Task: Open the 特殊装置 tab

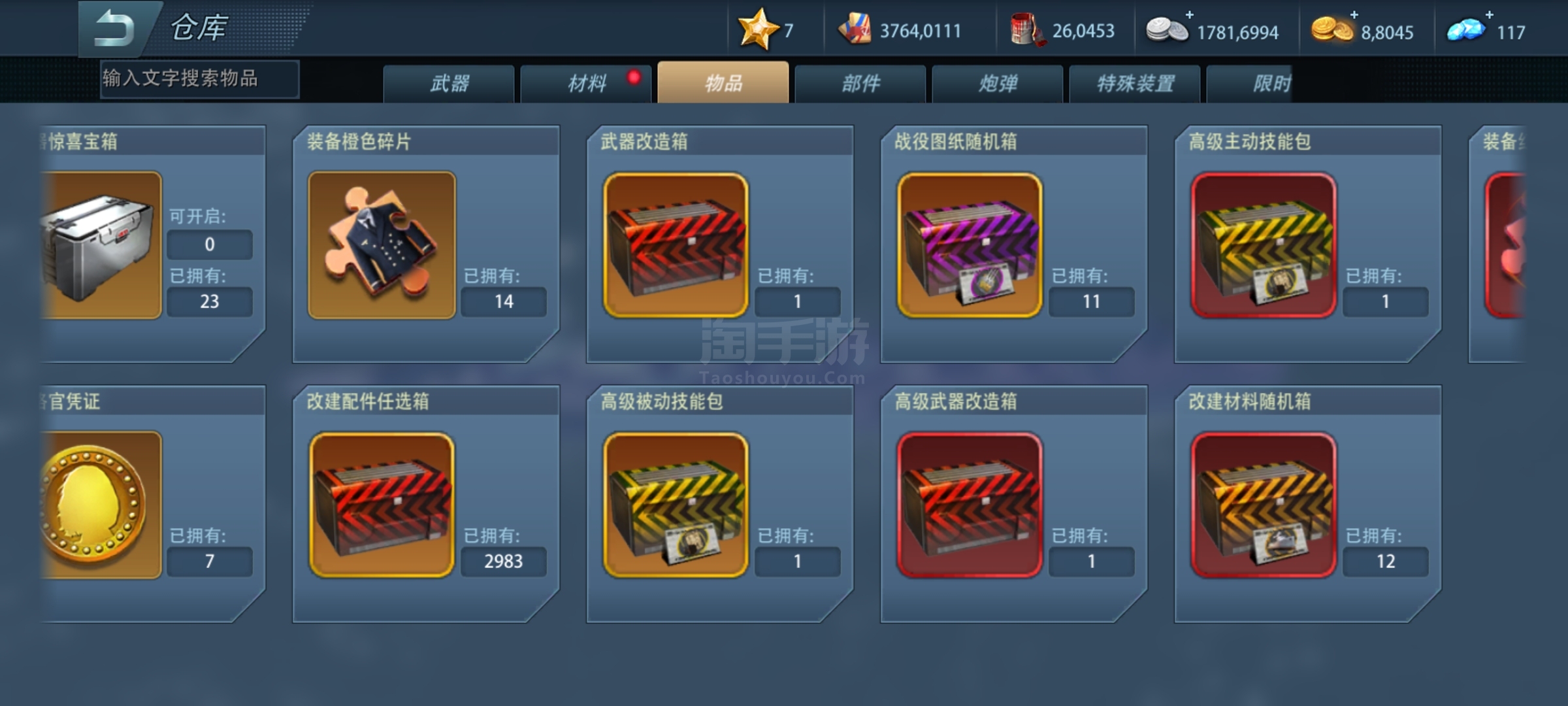Action: point(1135,83)
